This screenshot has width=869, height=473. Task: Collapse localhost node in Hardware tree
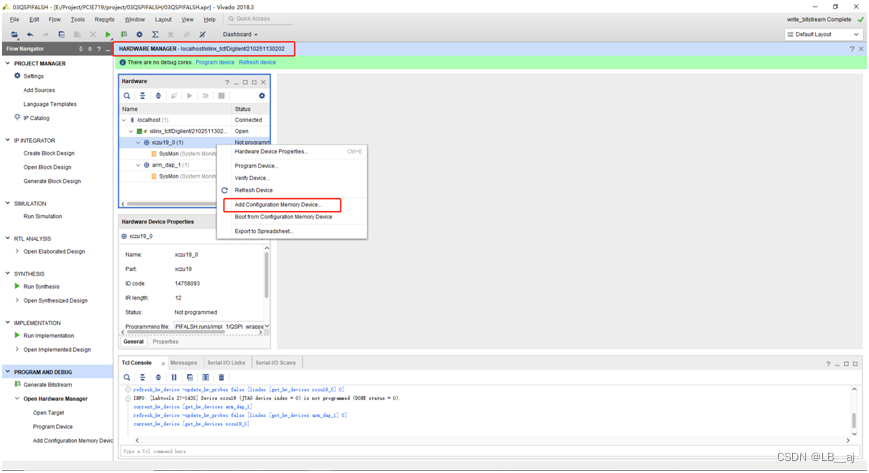pos(124,120)
